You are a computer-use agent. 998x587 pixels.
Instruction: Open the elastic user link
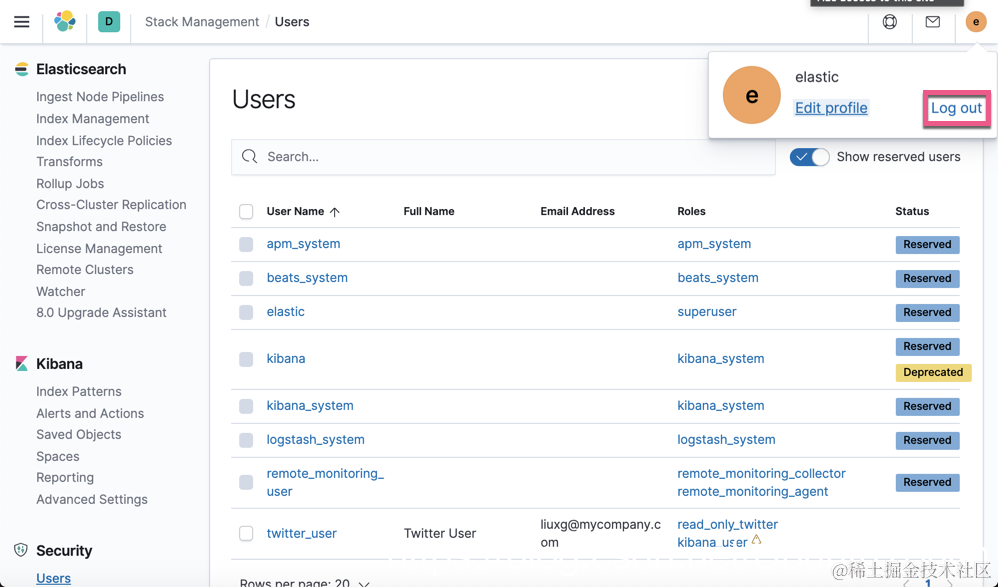click(x=286, y=312)
